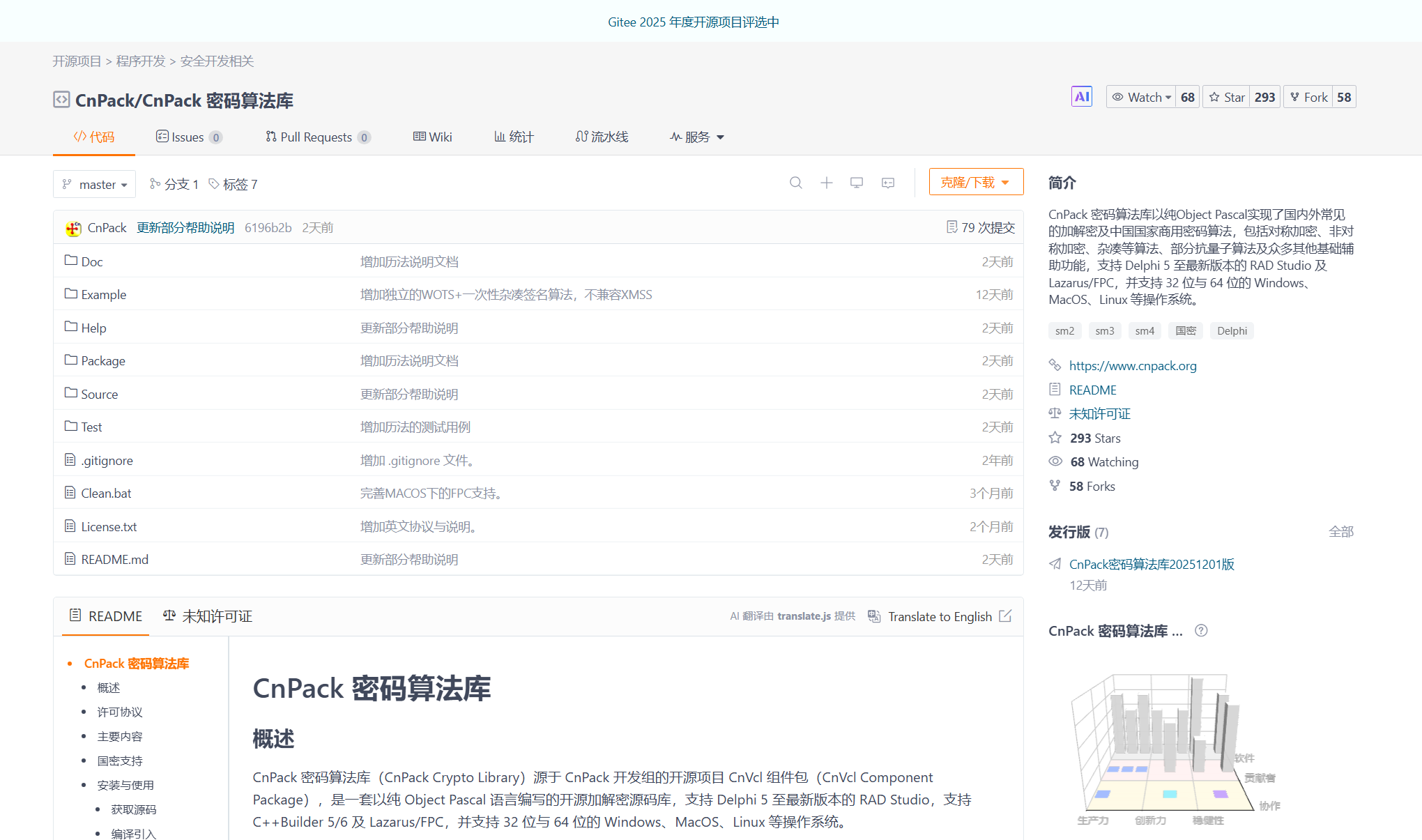Image resolution: width=1422 pixels, height=840 pixels.
Task: Click the plus icon to create new file
Action: (x=826, y=183)
